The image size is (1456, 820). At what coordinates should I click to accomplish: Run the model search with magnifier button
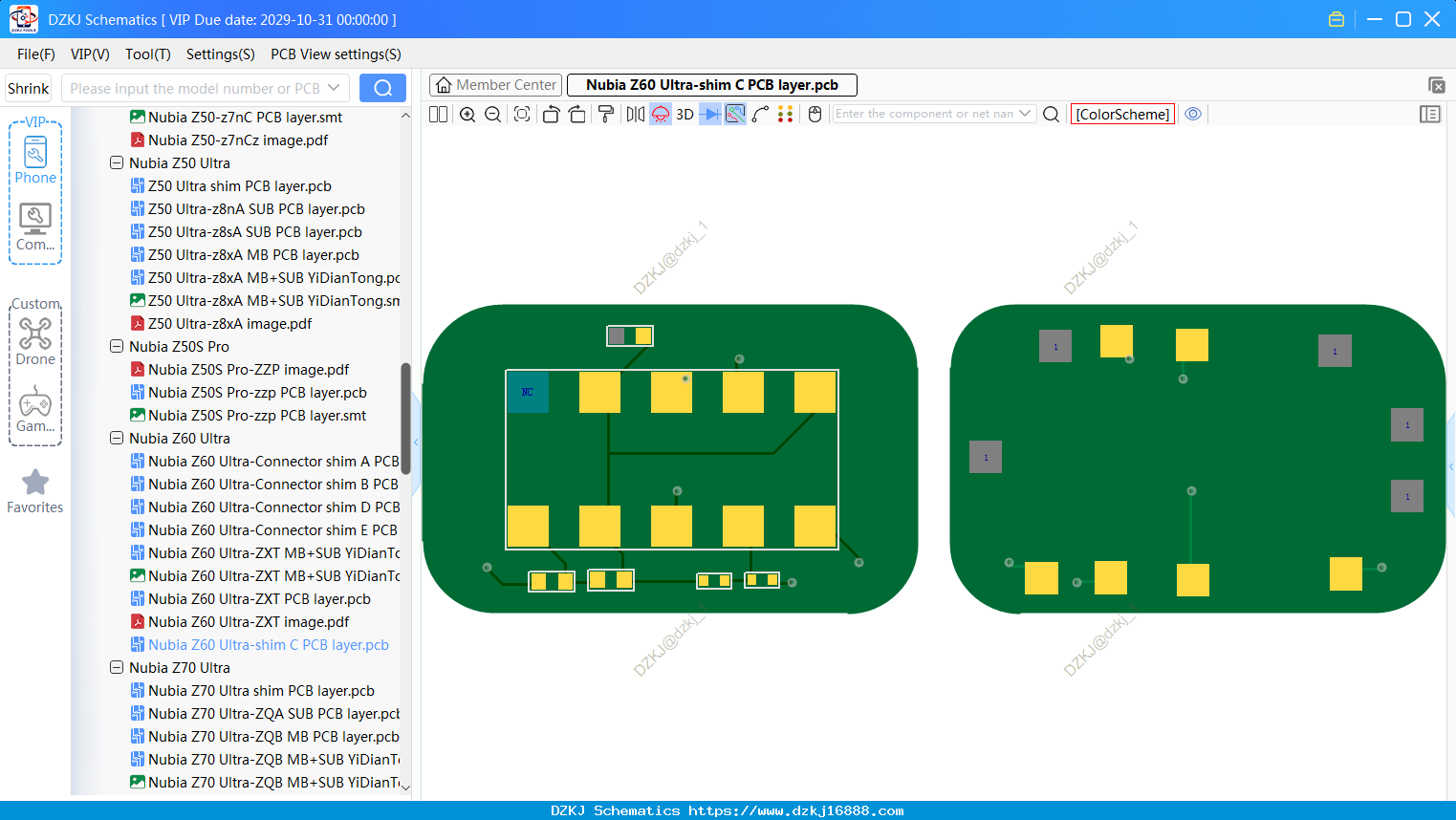tap(382, 88)
